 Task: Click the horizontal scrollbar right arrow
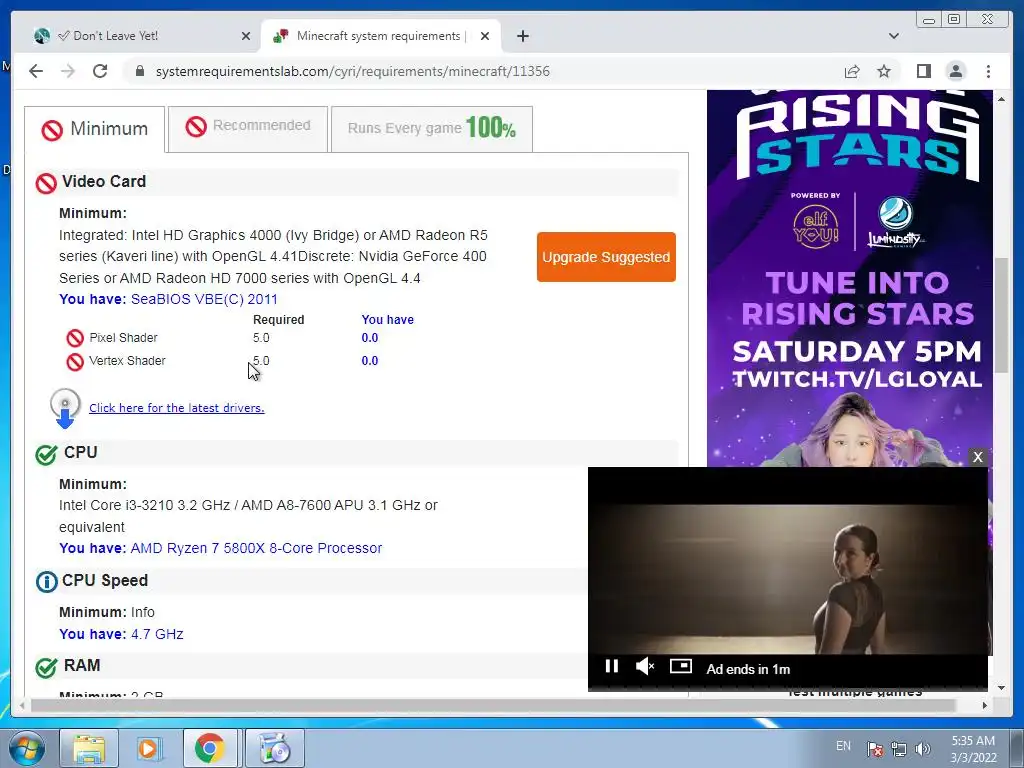click(x=985, y=705)
